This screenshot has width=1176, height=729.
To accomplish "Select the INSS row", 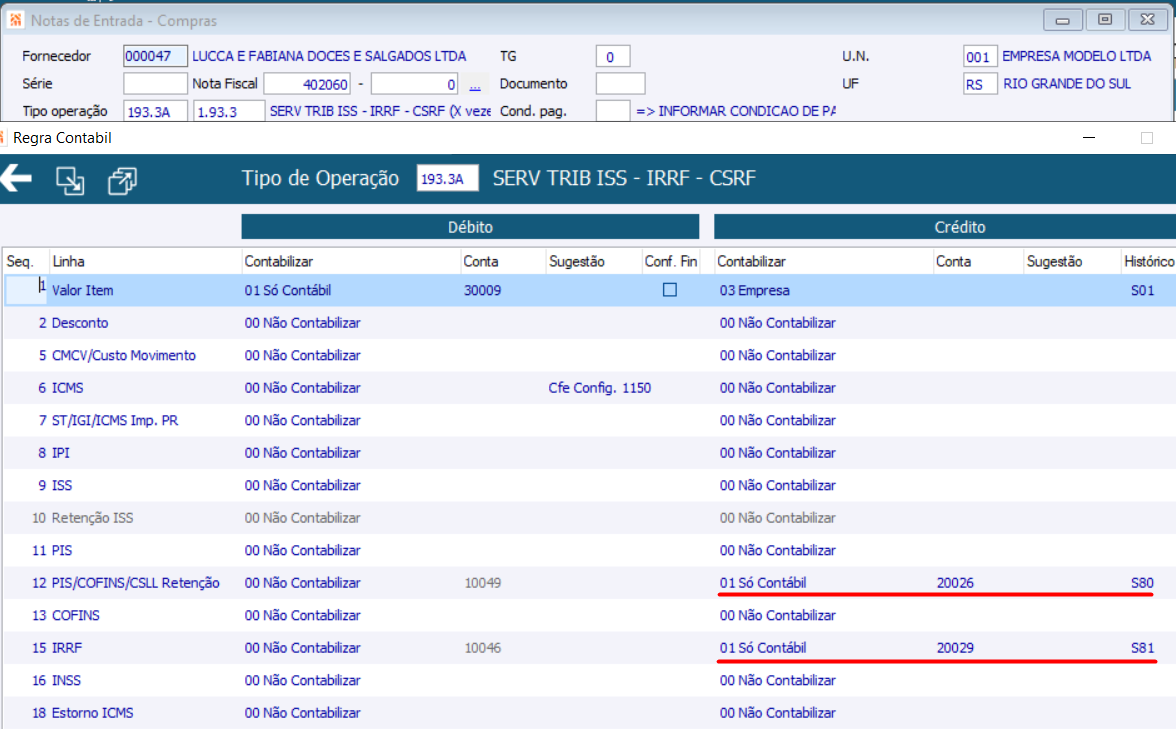I will pyautogui.click(x=590, y=680).
